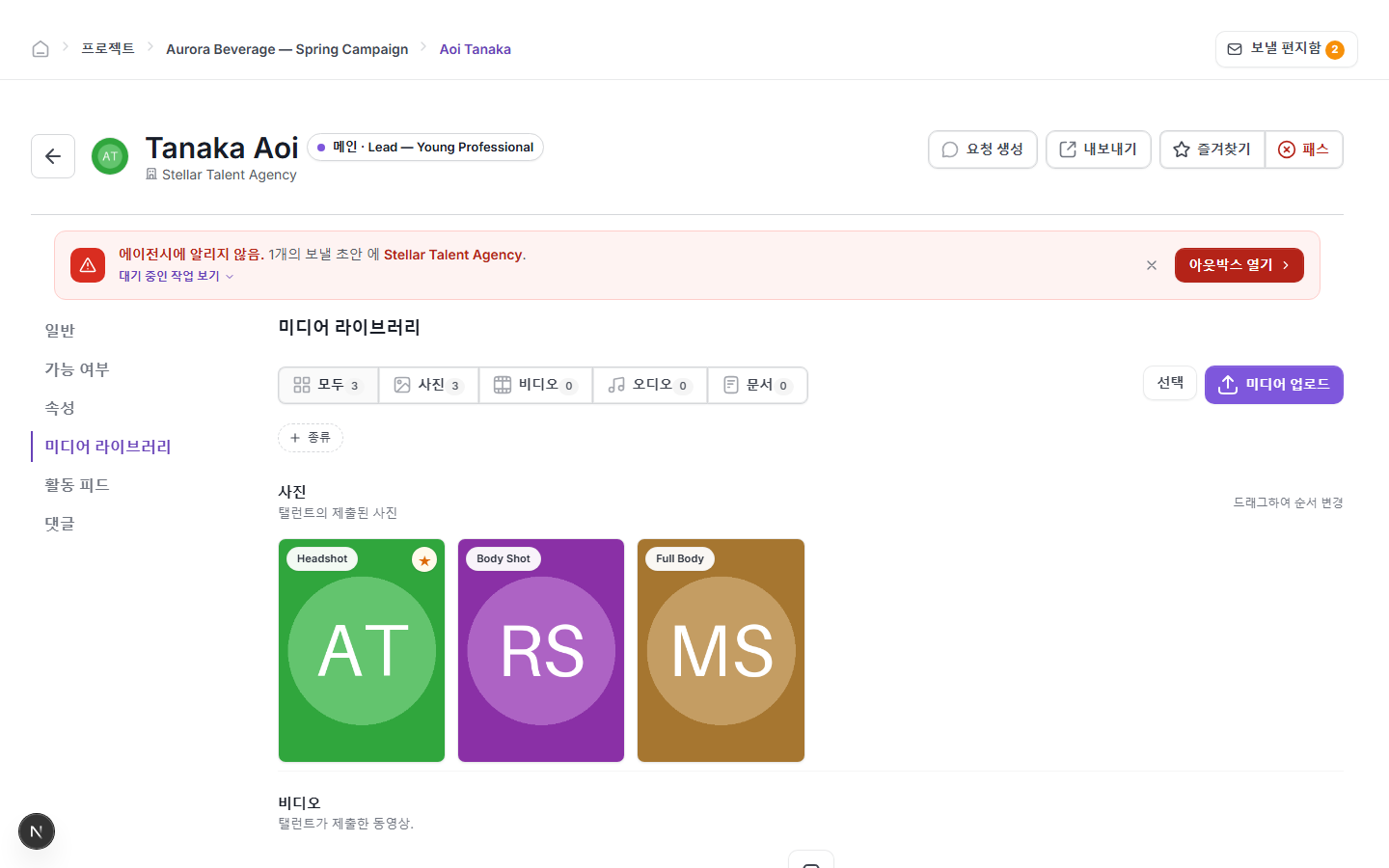Click the Body Shot label tag
The image size is (1389, 868).
coord(504,559)
